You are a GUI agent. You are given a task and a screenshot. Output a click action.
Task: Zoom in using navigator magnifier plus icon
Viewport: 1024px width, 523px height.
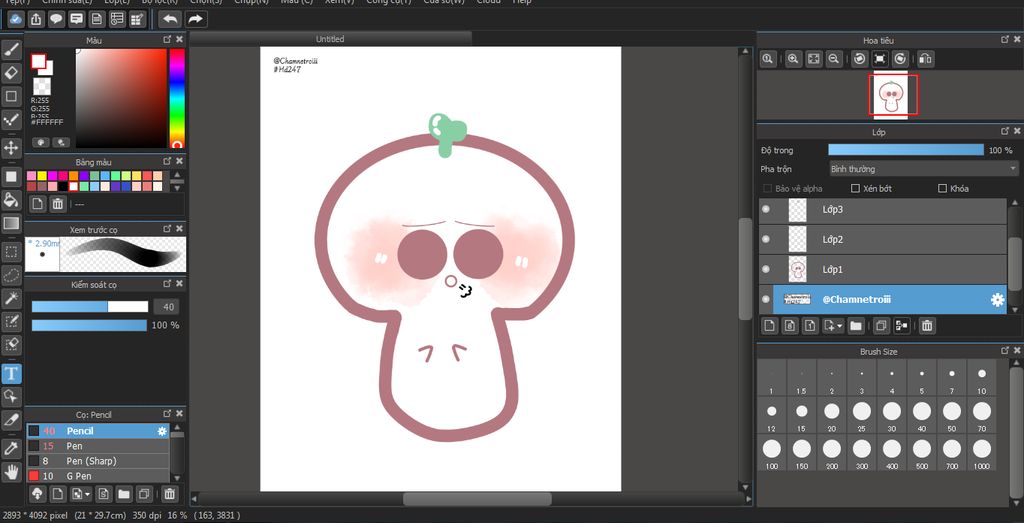point(793,59)
